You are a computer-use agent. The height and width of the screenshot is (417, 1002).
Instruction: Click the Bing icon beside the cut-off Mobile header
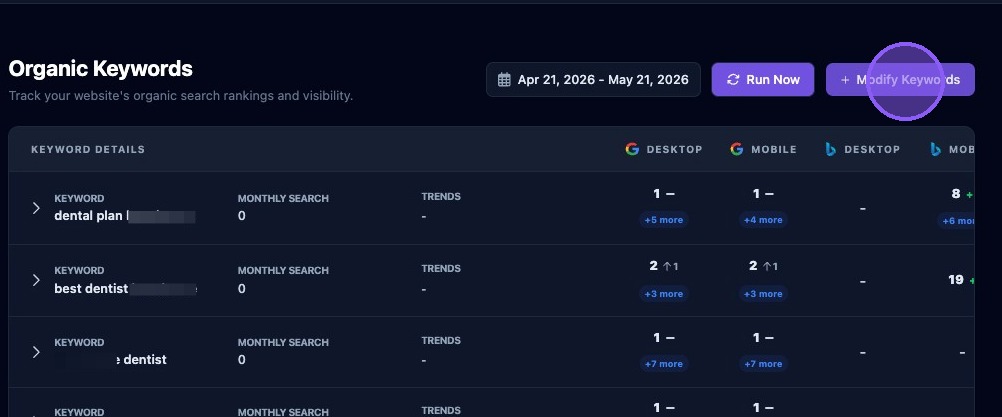tap(936, 149)
